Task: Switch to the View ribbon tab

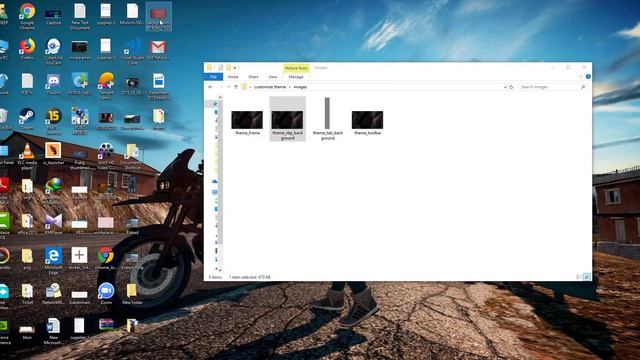Action: pyautogui.click(x=272, y=77)
